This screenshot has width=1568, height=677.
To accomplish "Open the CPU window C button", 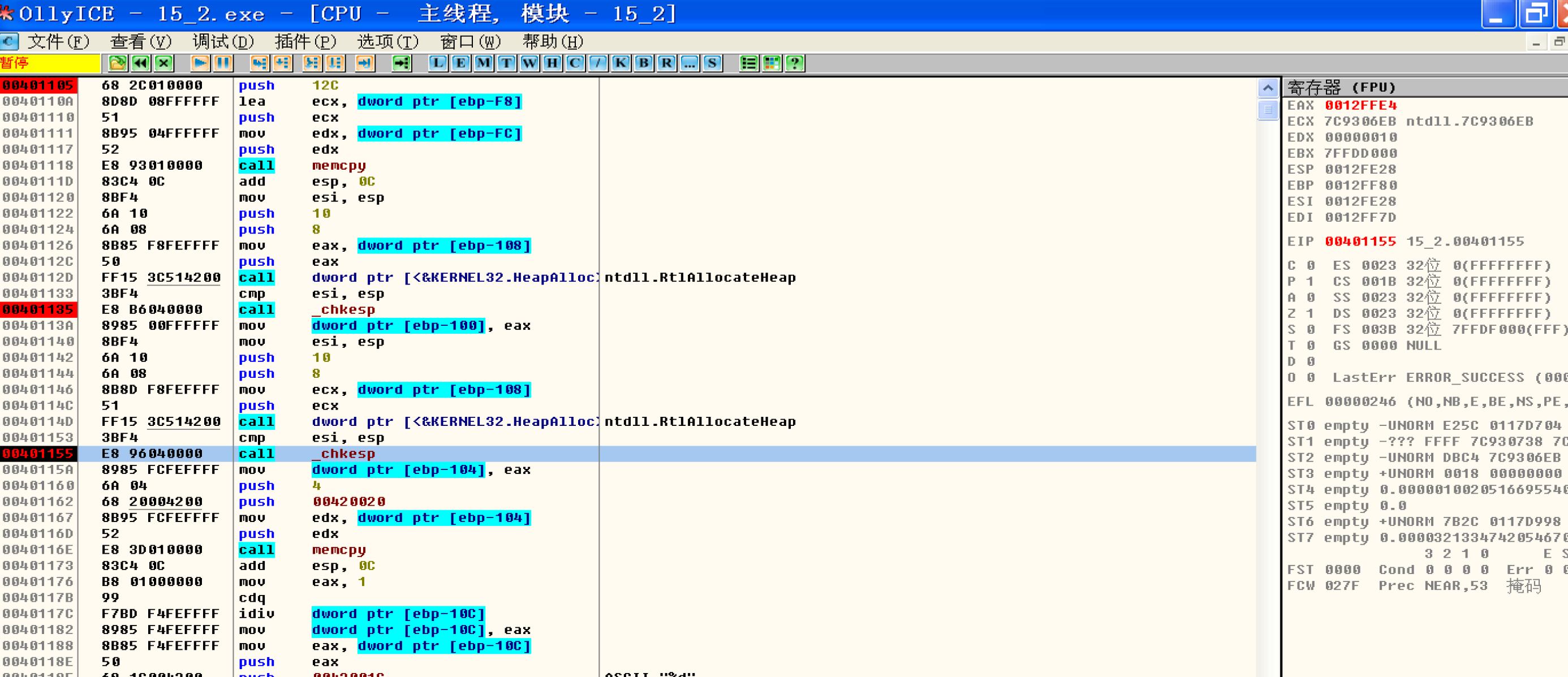I will [575, 63].
